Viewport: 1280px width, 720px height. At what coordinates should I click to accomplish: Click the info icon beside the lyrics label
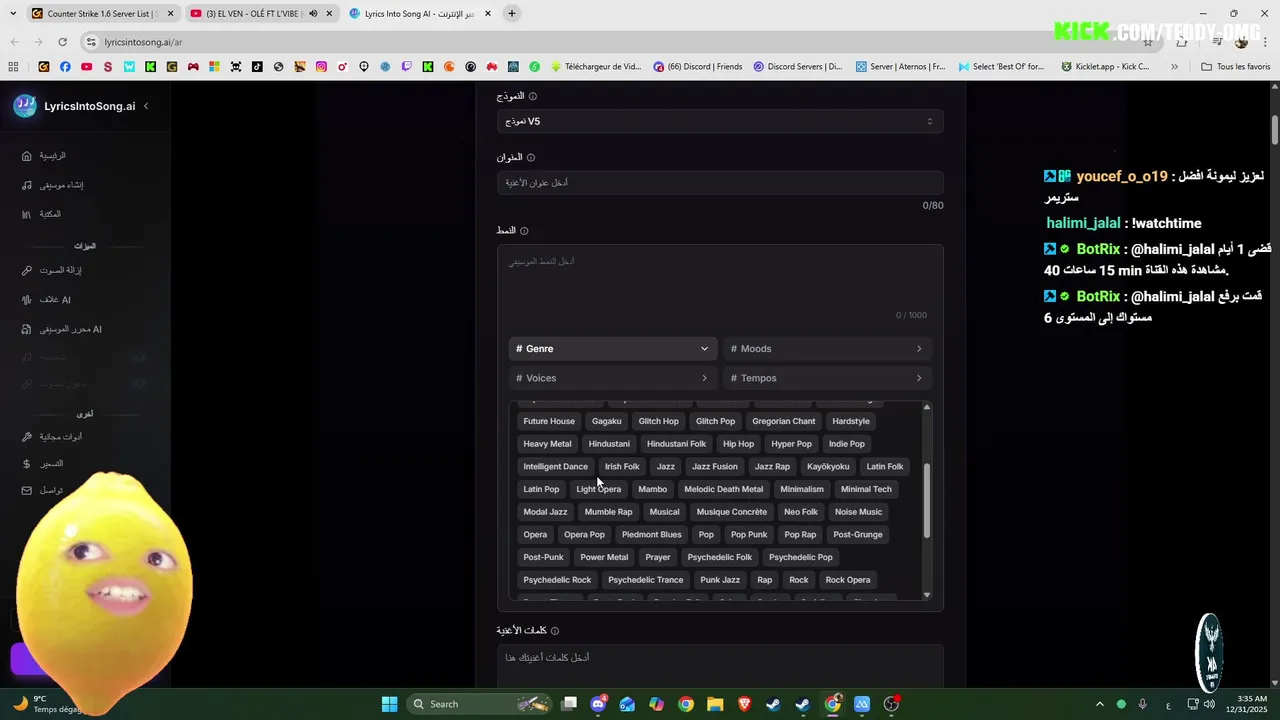(554, 631)
